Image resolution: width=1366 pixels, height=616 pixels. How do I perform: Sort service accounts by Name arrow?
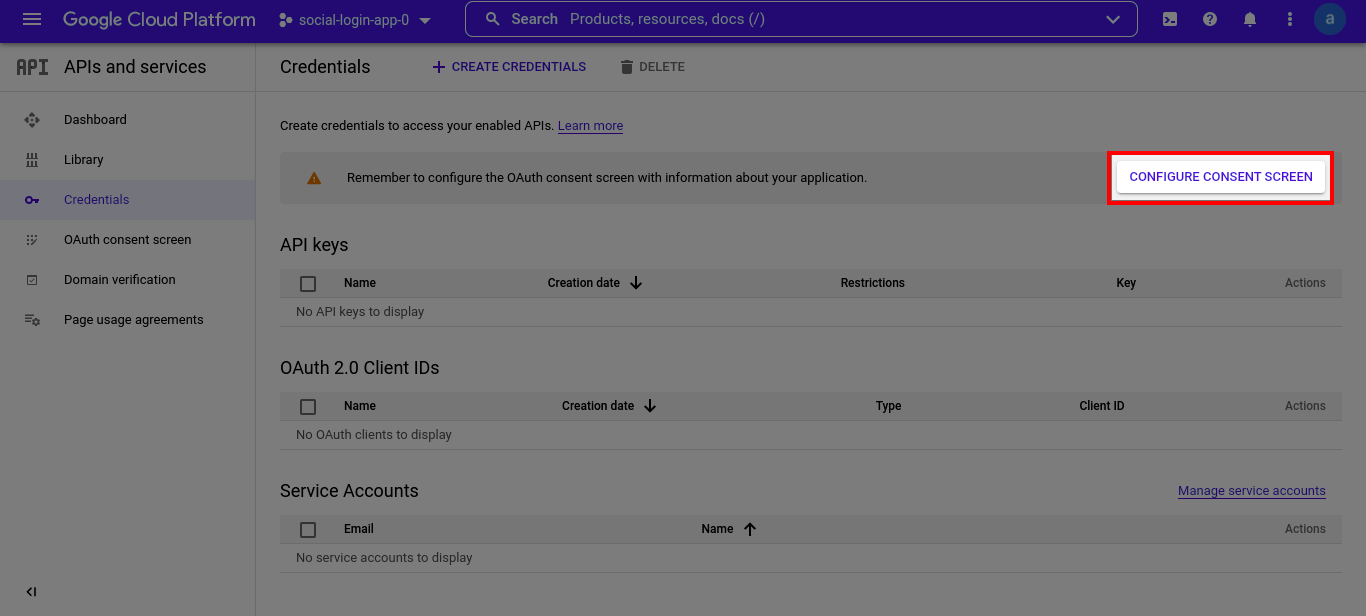pyautogui.click(x=750, y=529)
